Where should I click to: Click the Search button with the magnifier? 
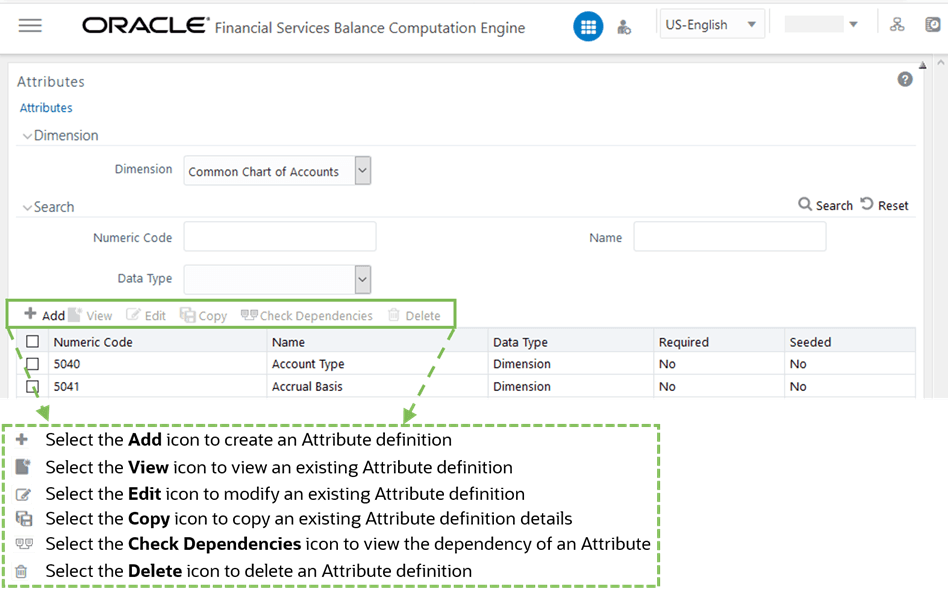[825, 205]
